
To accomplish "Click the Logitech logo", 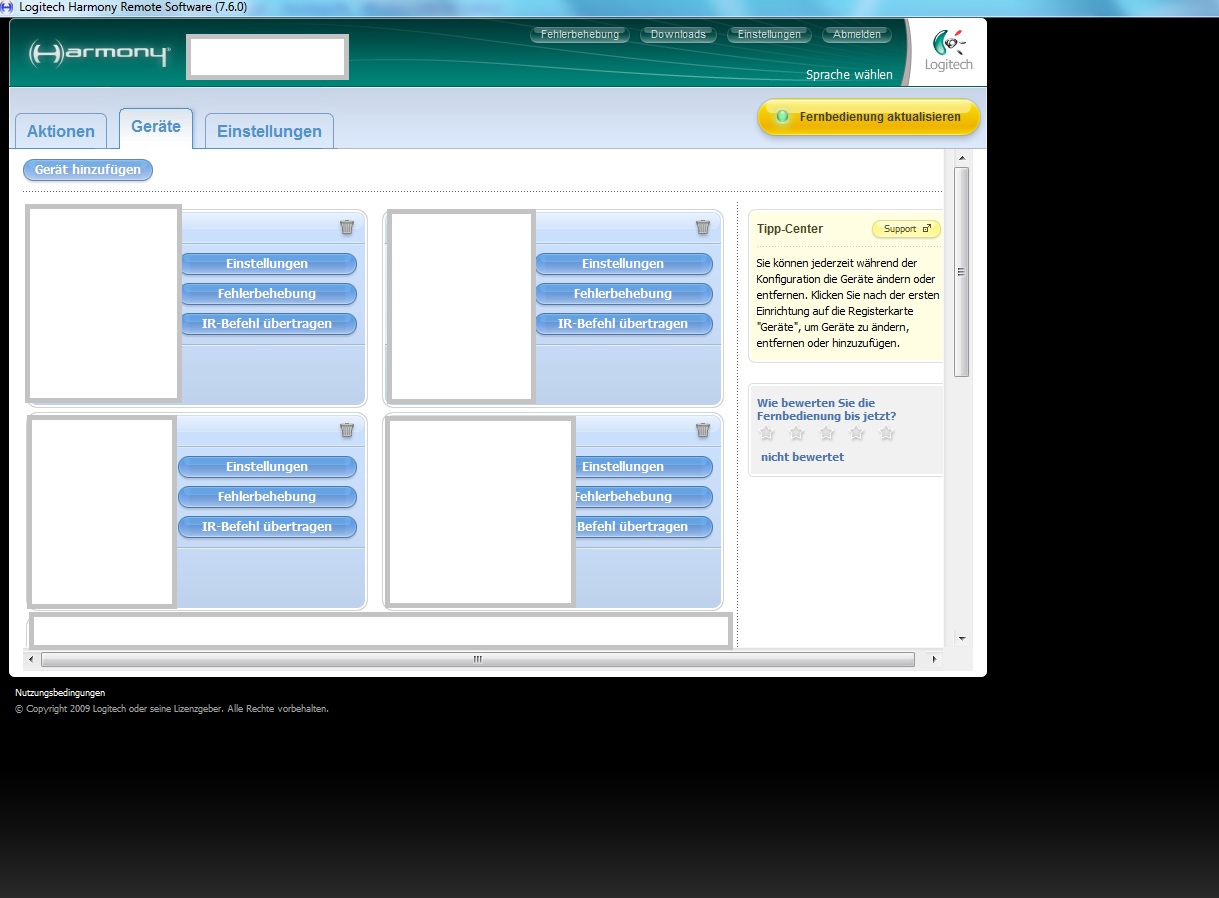I will pyautogui.click(x=948, y=52).
